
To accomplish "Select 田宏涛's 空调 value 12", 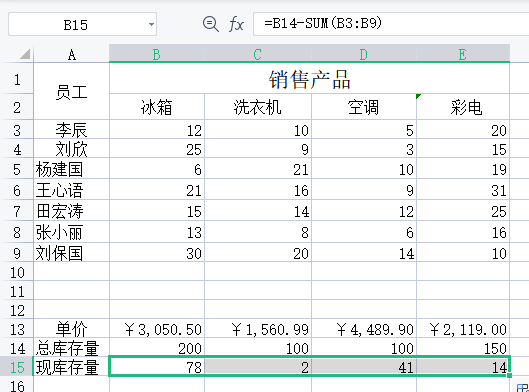I will point(364,211).
